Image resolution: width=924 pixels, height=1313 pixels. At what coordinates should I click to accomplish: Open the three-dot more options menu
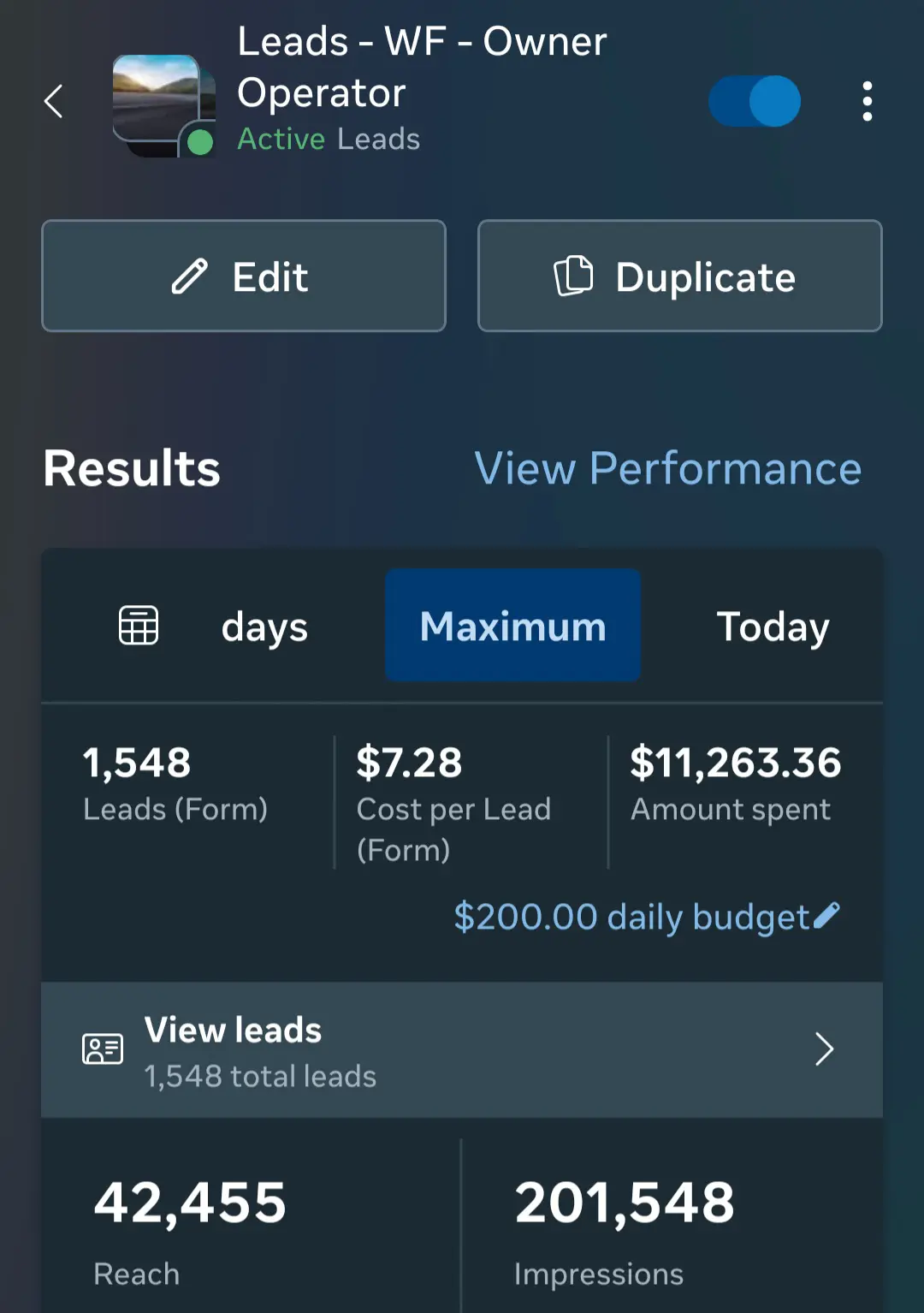(x=867, y=101)
